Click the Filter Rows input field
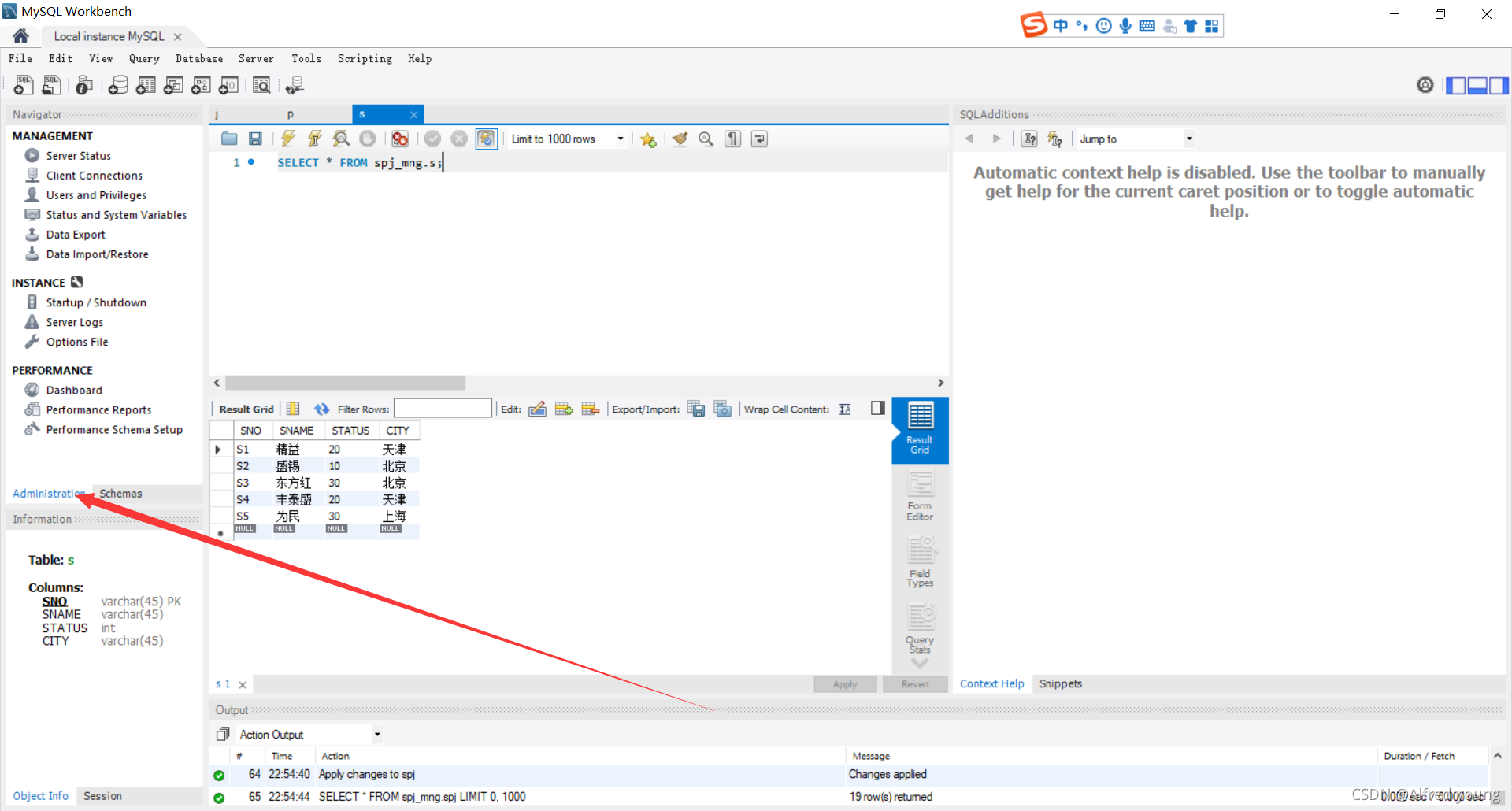 point(443,409)
